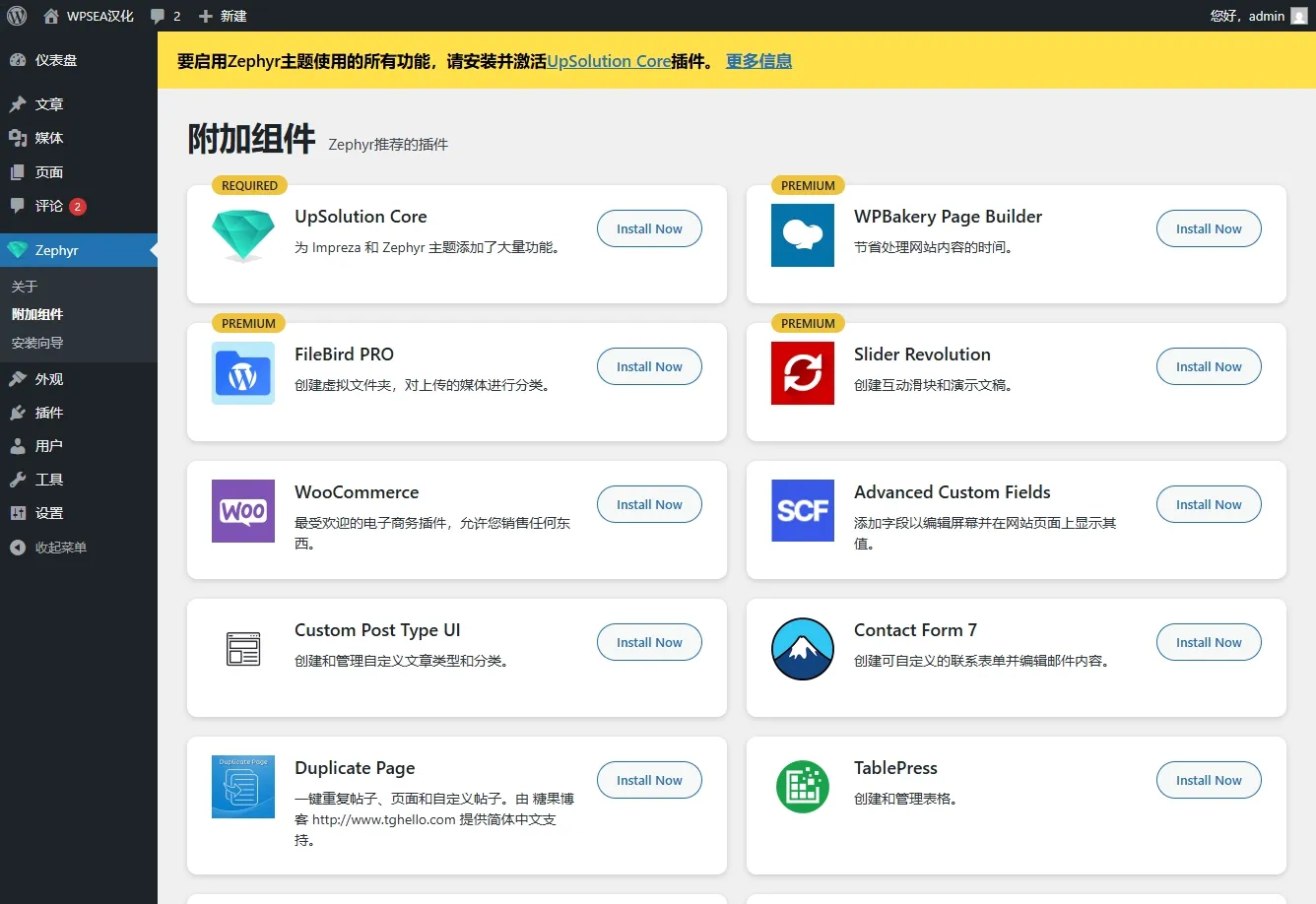Open the WPSEA汉化 site home icon
This screenshot has height=904, width=1316.
(51, 16)
